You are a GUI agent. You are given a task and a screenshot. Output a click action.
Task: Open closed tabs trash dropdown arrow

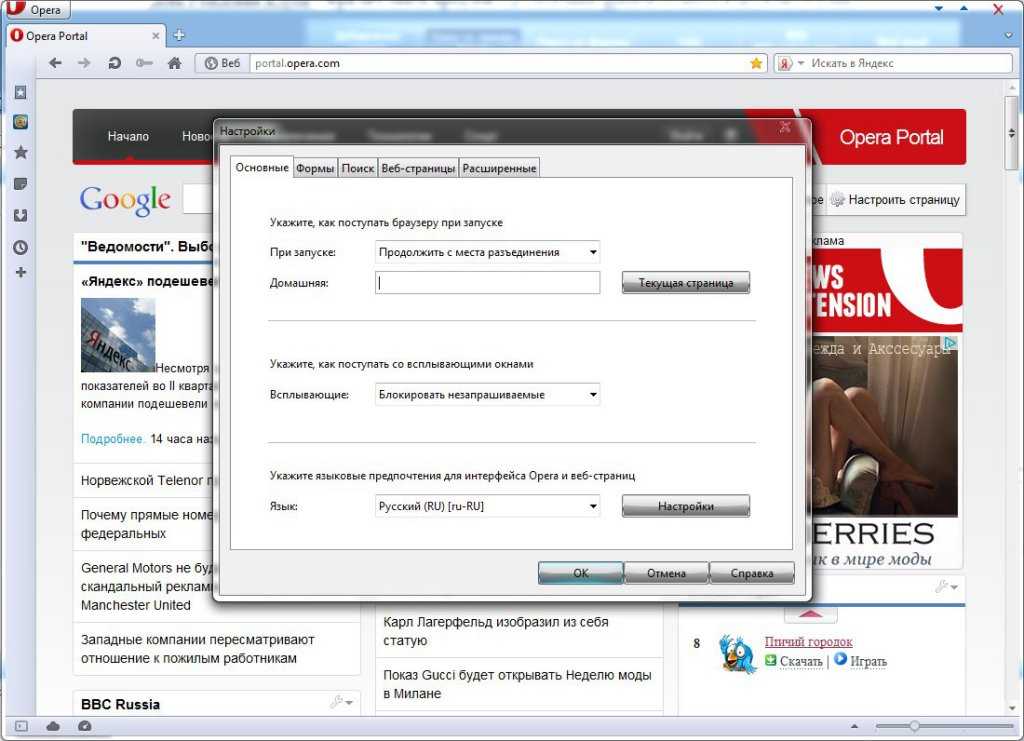point(1008,35)
